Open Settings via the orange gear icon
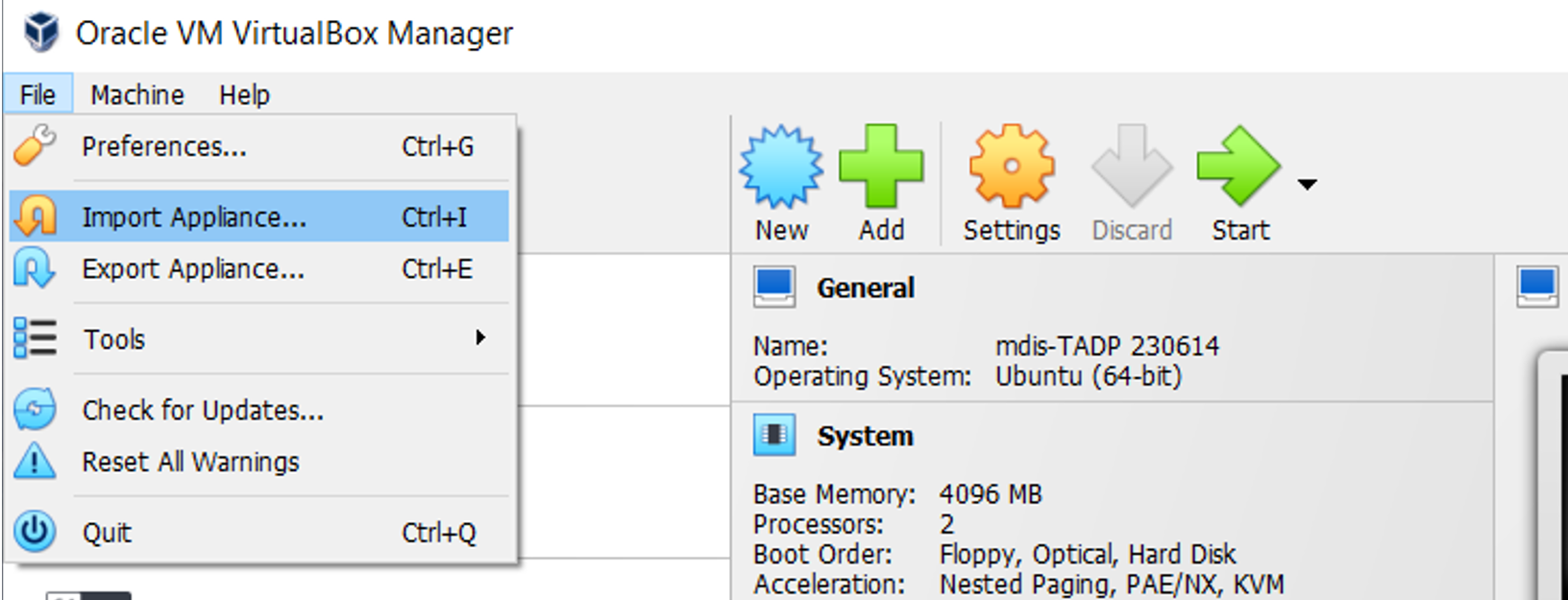The height and width of the screenshot is (600, 1568). (x=1012, y=165)
